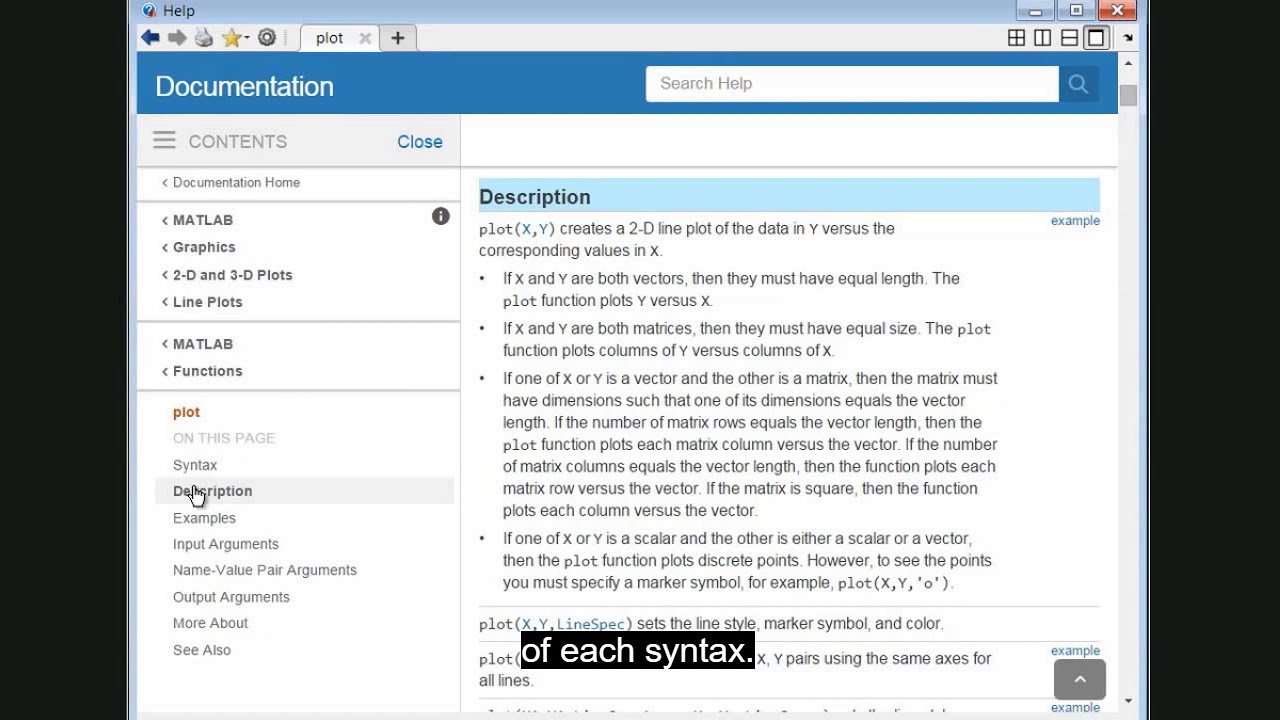Switch to the plot tab
Viewport: 1280px width, 720px height.
pyautogui.click(x=329, y=38)
